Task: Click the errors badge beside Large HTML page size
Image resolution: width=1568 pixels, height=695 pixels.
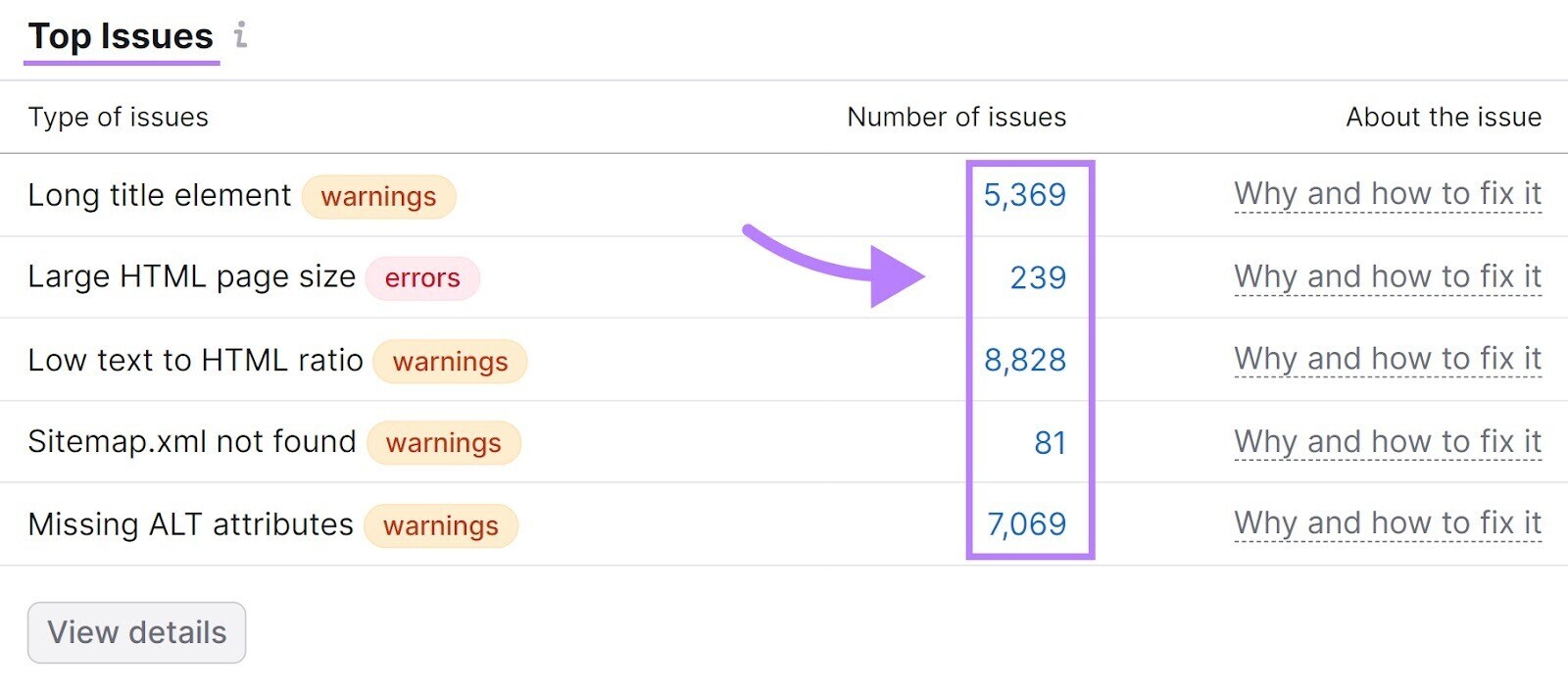Action: coord(422,278)
